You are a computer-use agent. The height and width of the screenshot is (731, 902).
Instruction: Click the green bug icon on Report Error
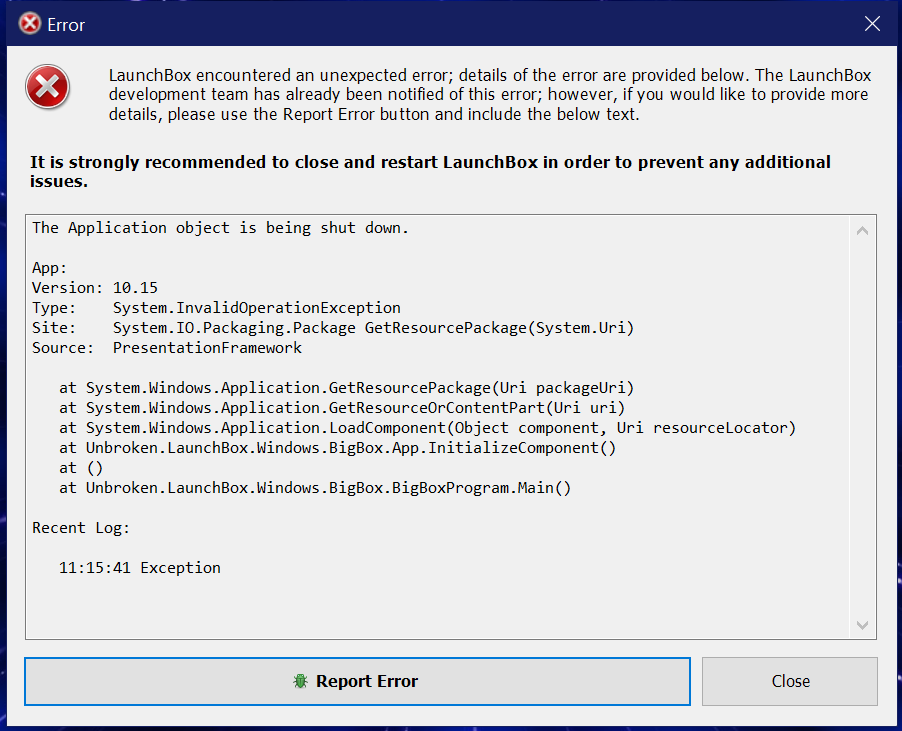click(x=300, y=681)
